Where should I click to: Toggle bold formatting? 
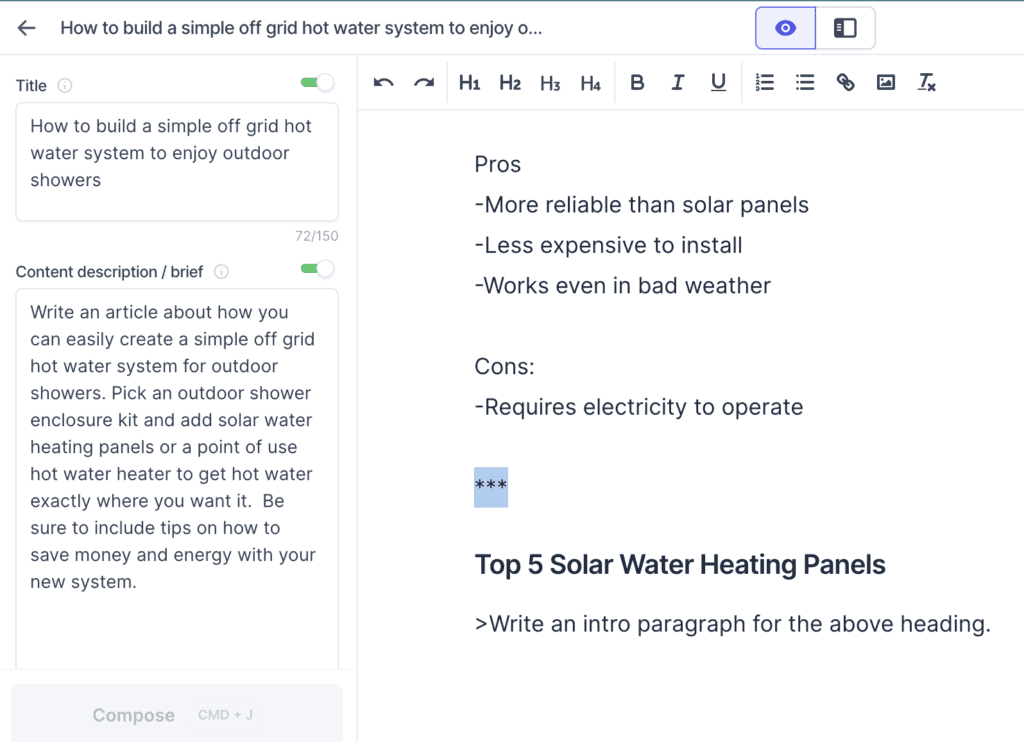(x=637, y=82)
